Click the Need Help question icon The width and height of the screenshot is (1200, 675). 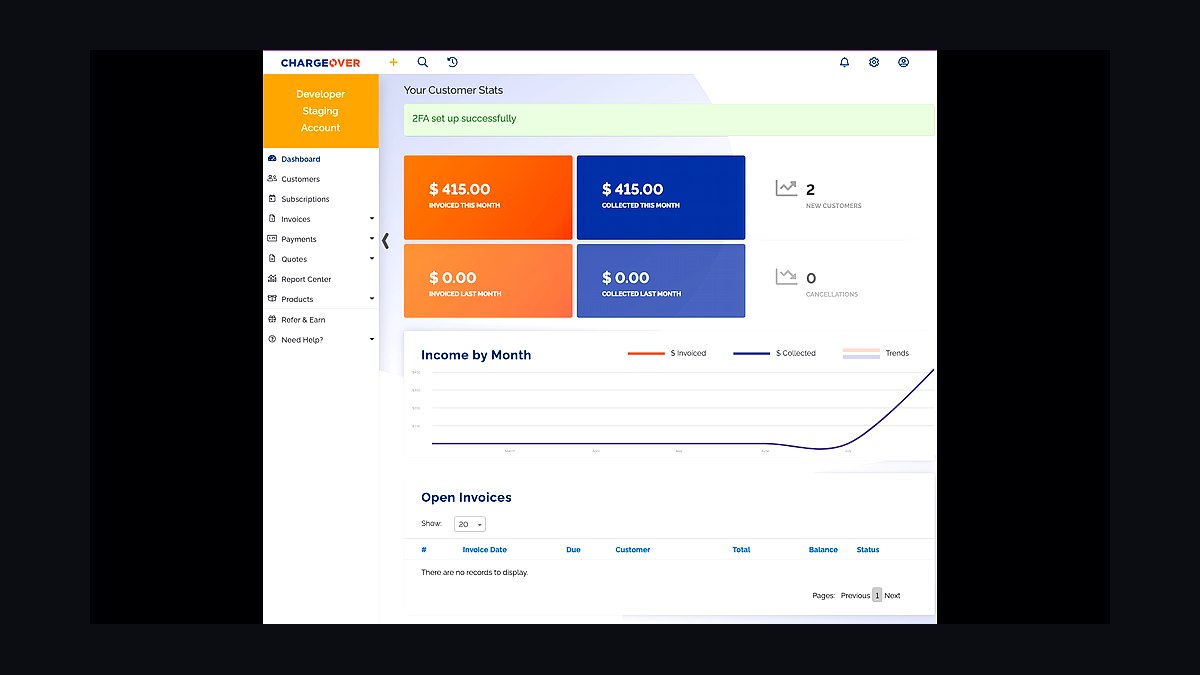coord(272,340)
